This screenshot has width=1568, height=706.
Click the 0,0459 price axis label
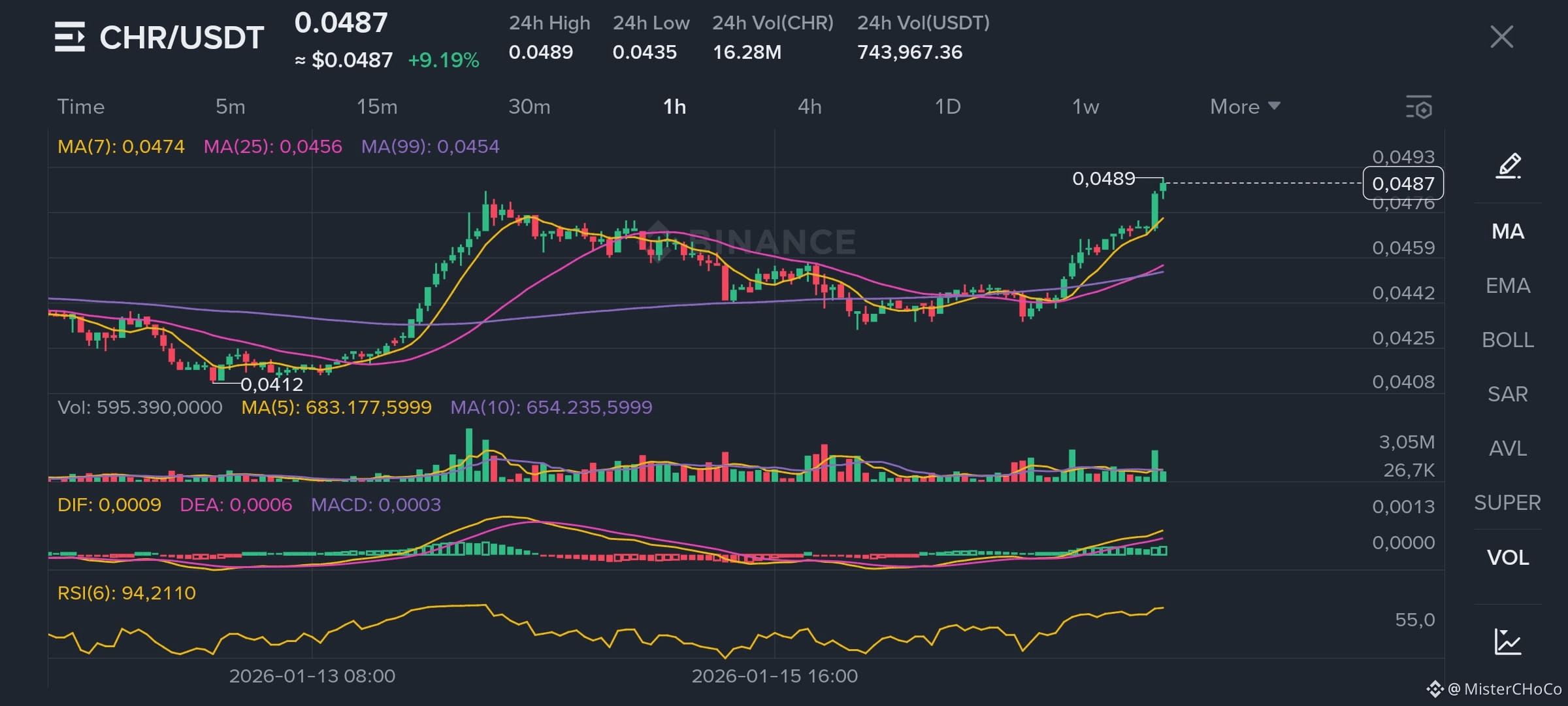(x=1403, y=248)
